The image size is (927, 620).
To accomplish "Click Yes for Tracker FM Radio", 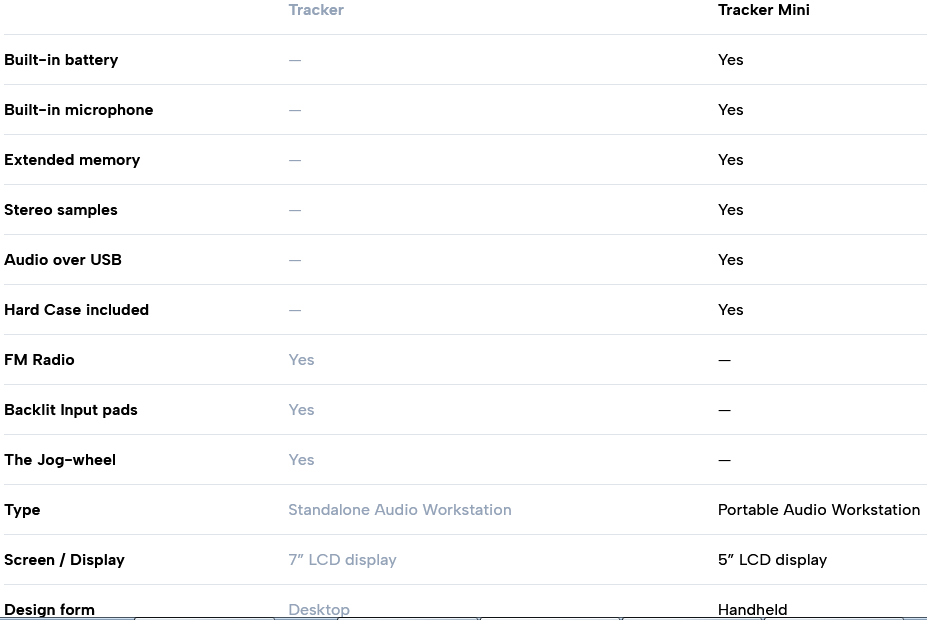I will 301,360.
